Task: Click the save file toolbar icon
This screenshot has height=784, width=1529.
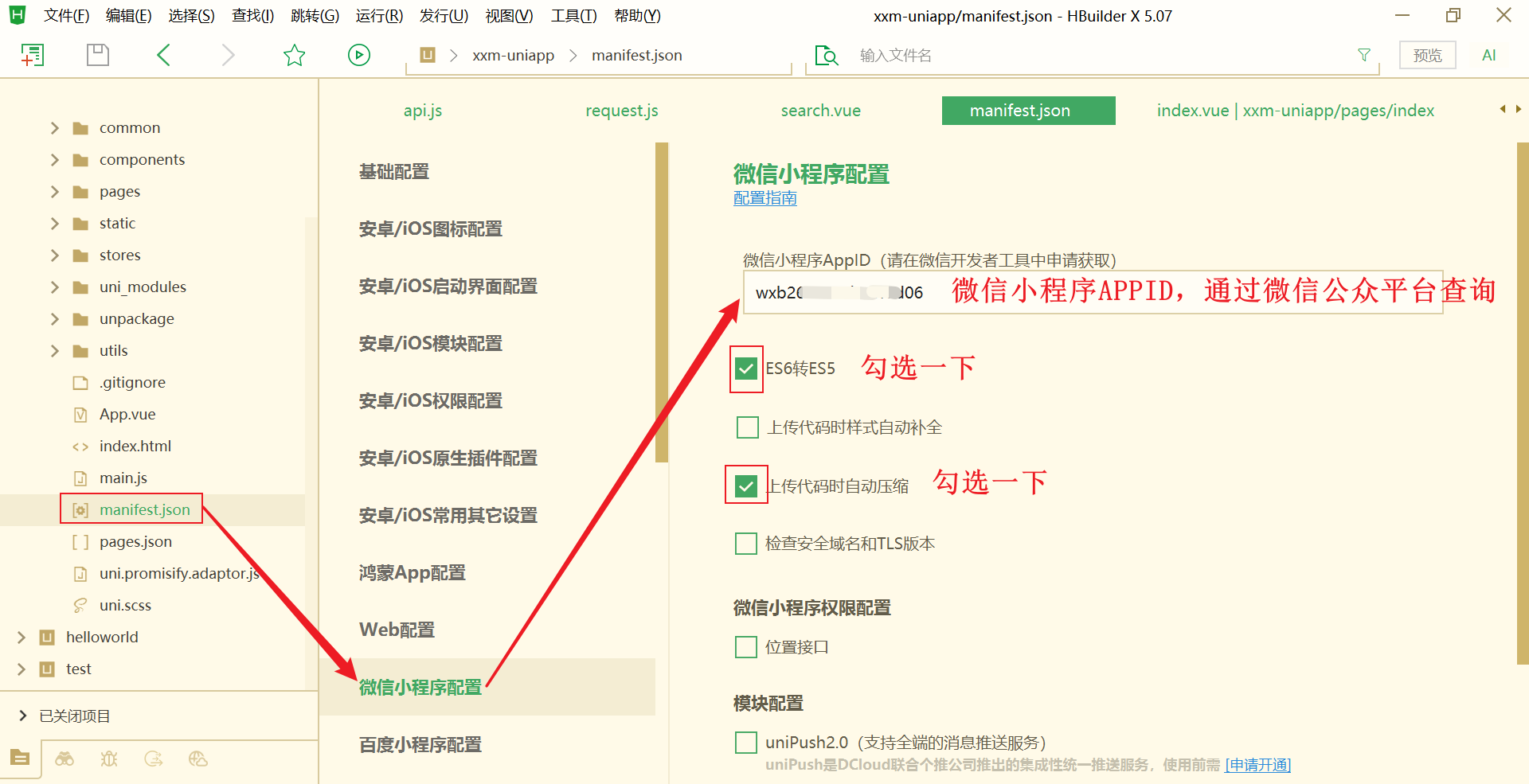Action: [x=98, y=55]
